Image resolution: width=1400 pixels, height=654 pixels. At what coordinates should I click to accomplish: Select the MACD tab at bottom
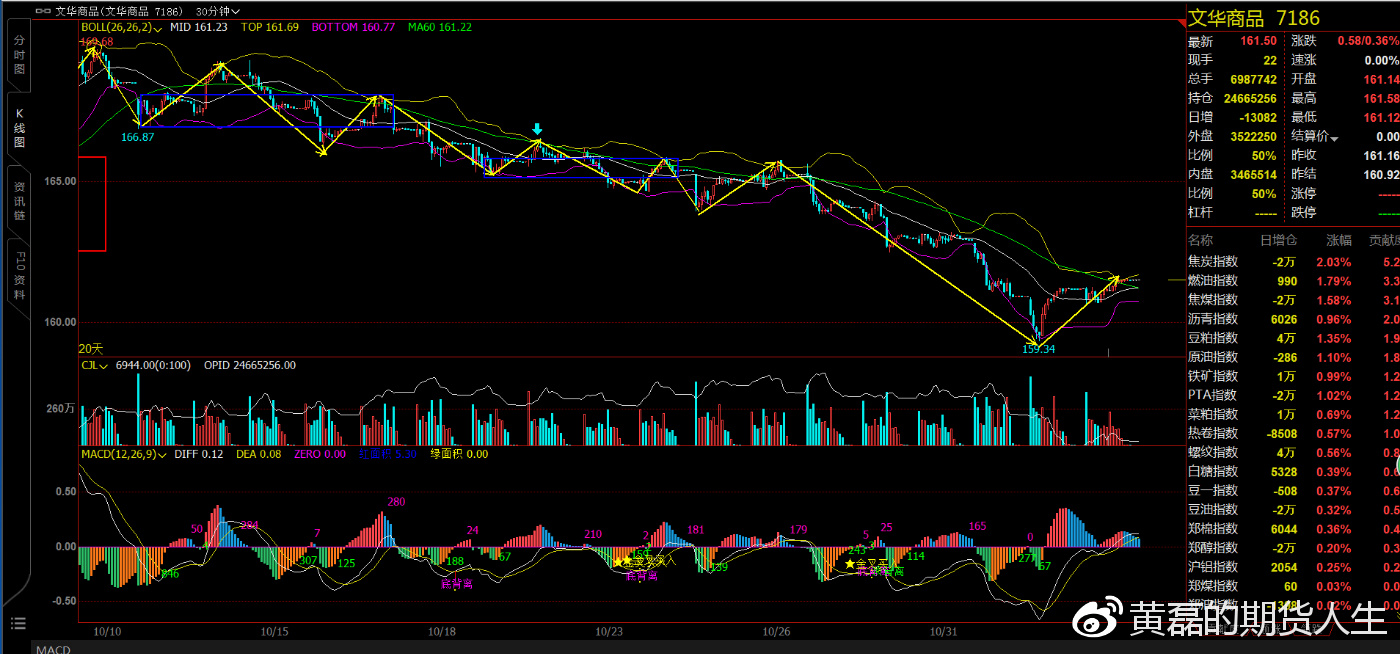(x=53, y=649)
